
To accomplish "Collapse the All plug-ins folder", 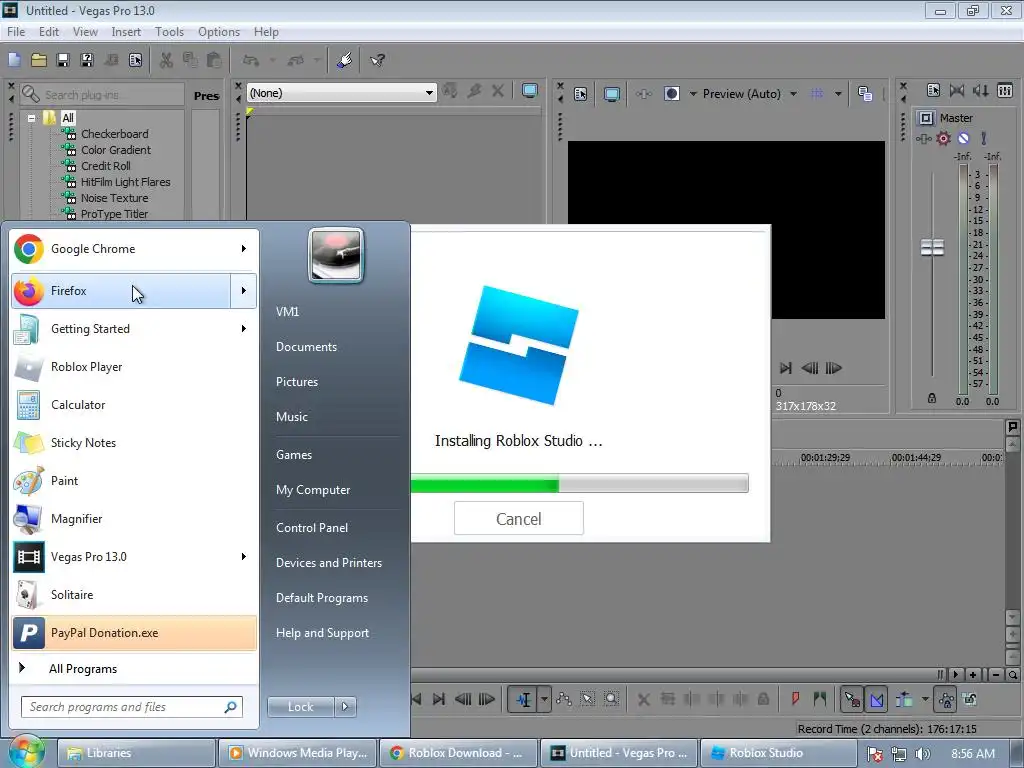I will [31, 118].
